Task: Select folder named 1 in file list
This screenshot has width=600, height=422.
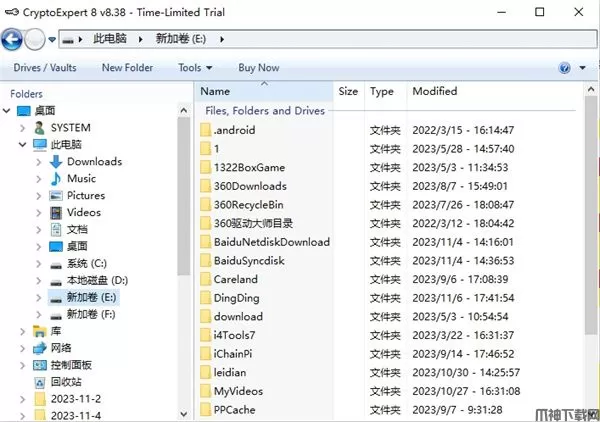Action: pos(217,149)
